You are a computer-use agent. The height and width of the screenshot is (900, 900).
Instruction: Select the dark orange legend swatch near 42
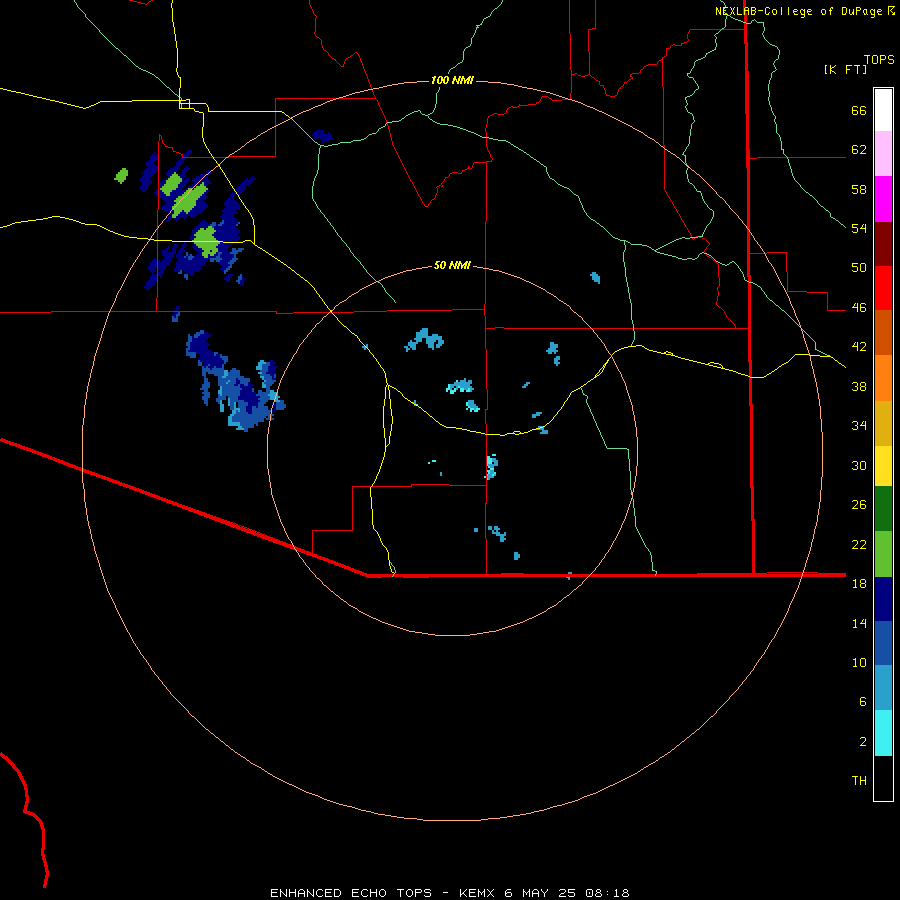[x=883, y=332]
